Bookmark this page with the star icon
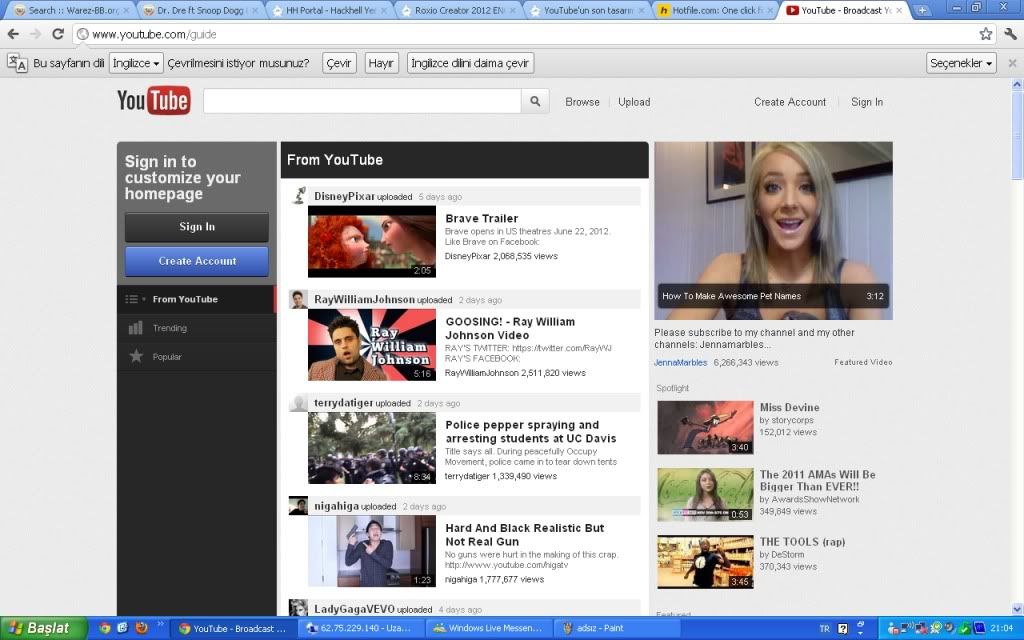The width and height of the screenshot is (1024, 640). tap(985, 34)
